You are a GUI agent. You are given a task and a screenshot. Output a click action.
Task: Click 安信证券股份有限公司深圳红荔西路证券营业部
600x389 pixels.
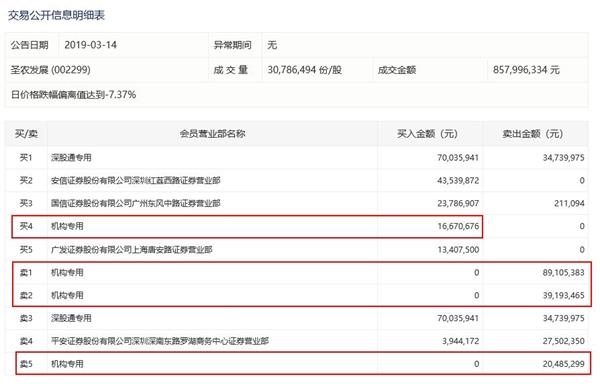pyautogui.click(x=135, y=181)
